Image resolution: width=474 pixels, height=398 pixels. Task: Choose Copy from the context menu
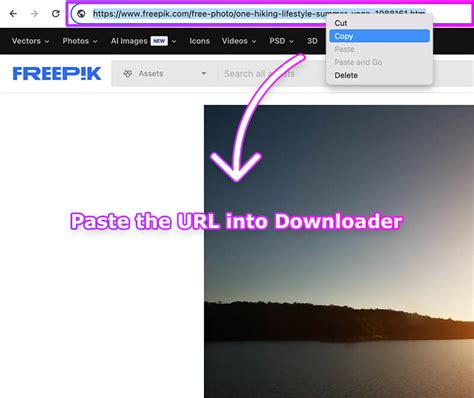(x=379, y=36)
